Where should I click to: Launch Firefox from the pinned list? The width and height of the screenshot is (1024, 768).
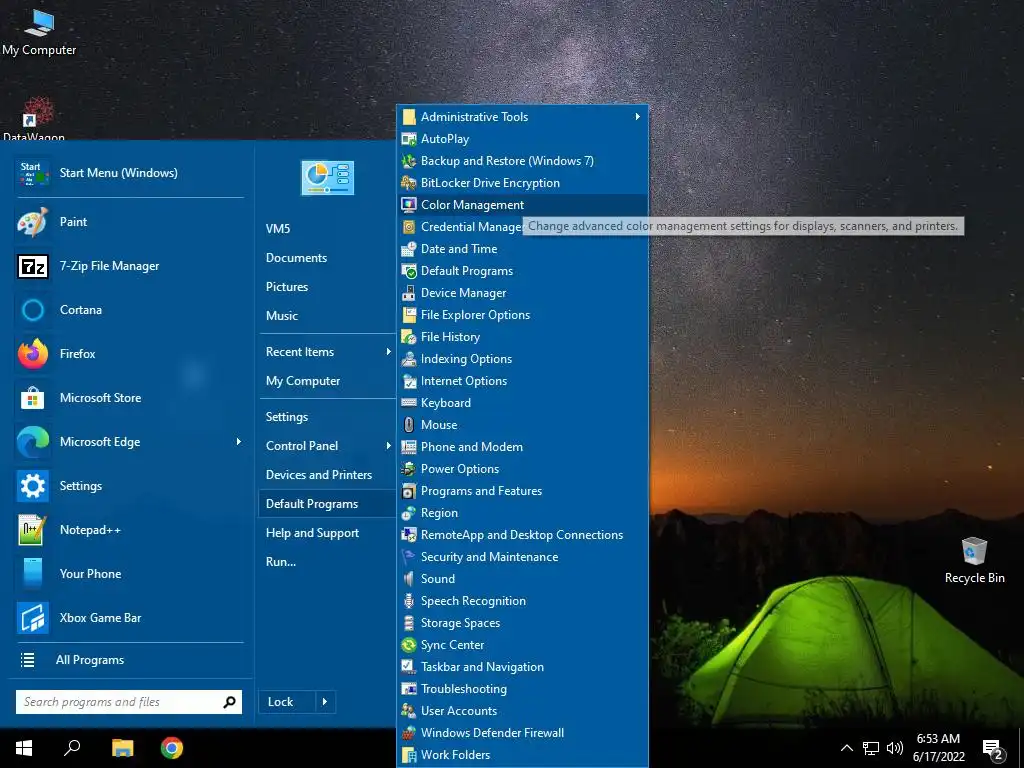[33, 354]
